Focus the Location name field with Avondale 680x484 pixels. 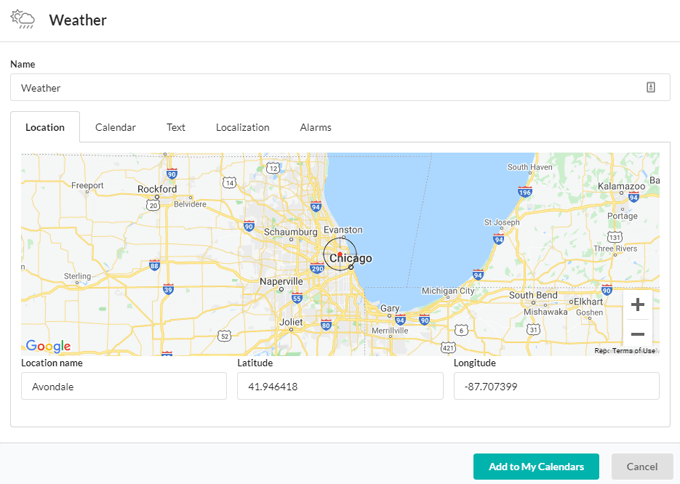pyautogui.click(x=124, y=386)
